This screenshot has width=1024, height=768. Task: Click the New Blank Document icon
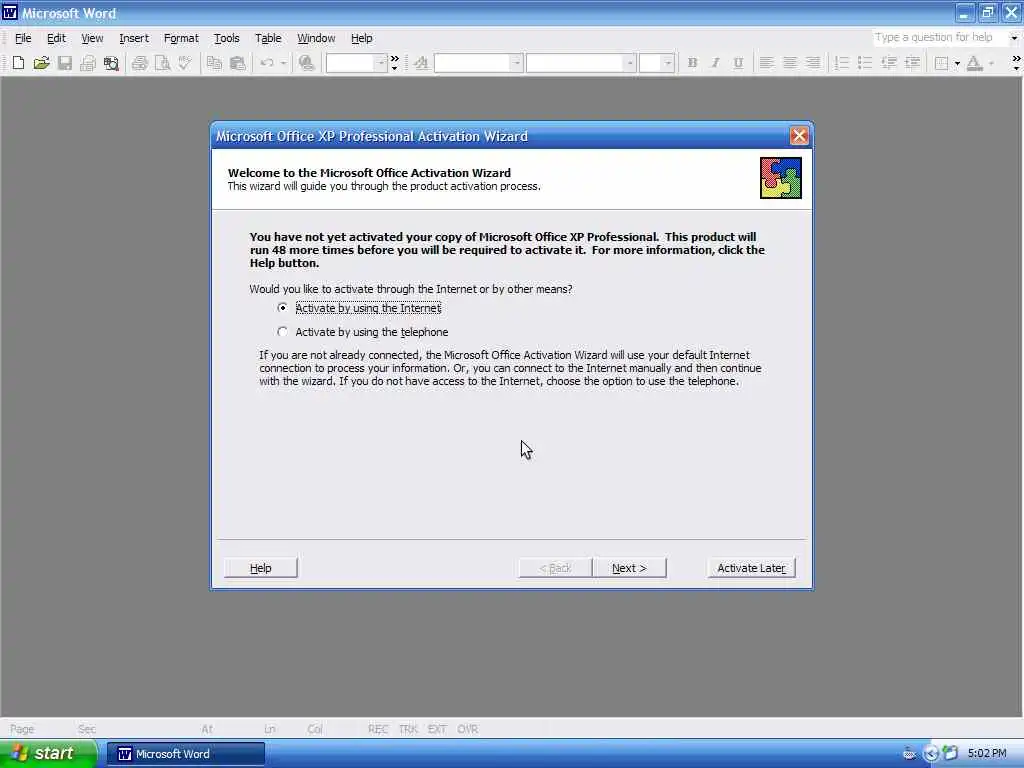[18, 63]
